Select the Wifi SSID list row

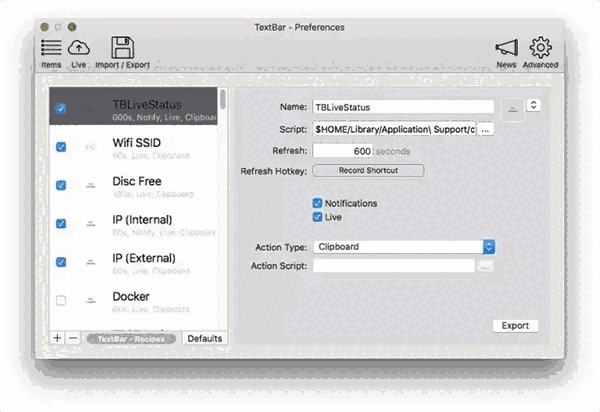click(x=133, y=147)
